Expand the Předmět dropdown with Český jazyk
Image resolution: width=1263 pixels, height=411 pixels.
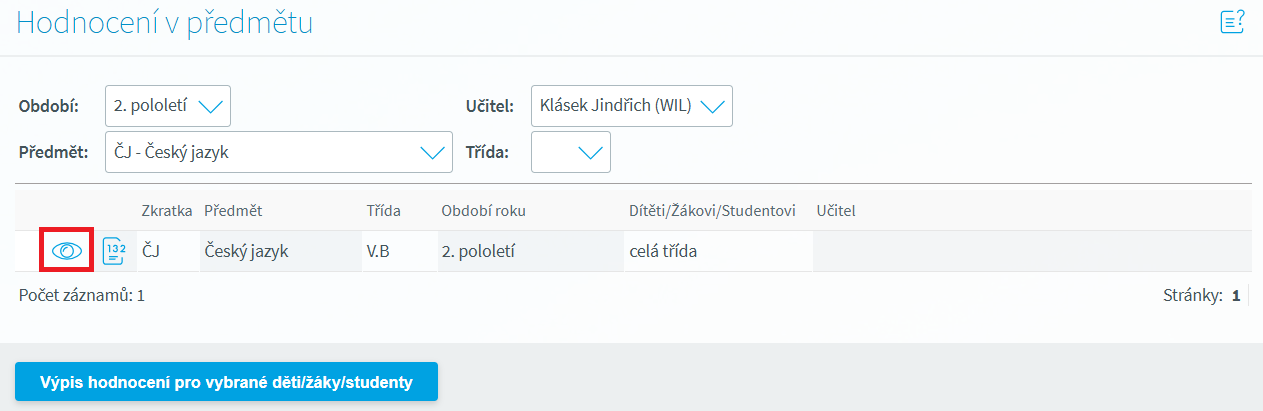[279, 153]
